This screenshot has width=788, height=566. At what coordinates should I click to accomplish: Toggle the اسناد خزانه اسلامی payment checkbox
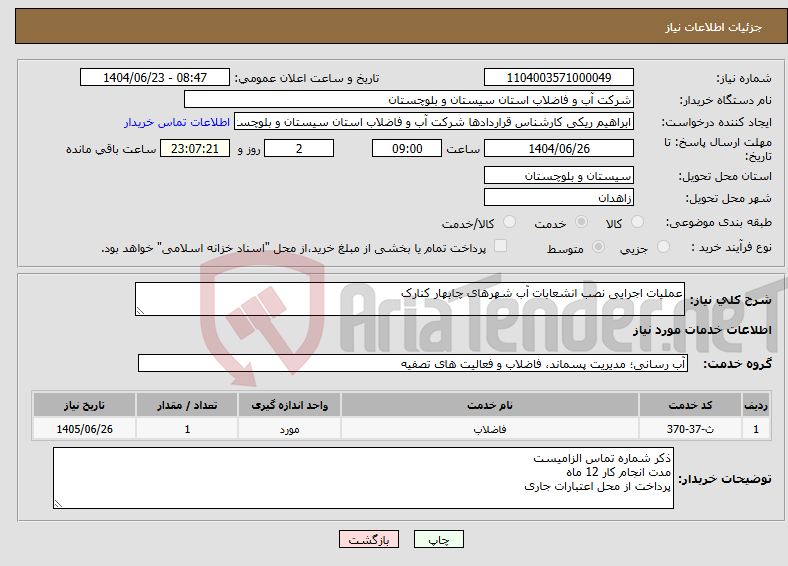(x=501, y=246)
